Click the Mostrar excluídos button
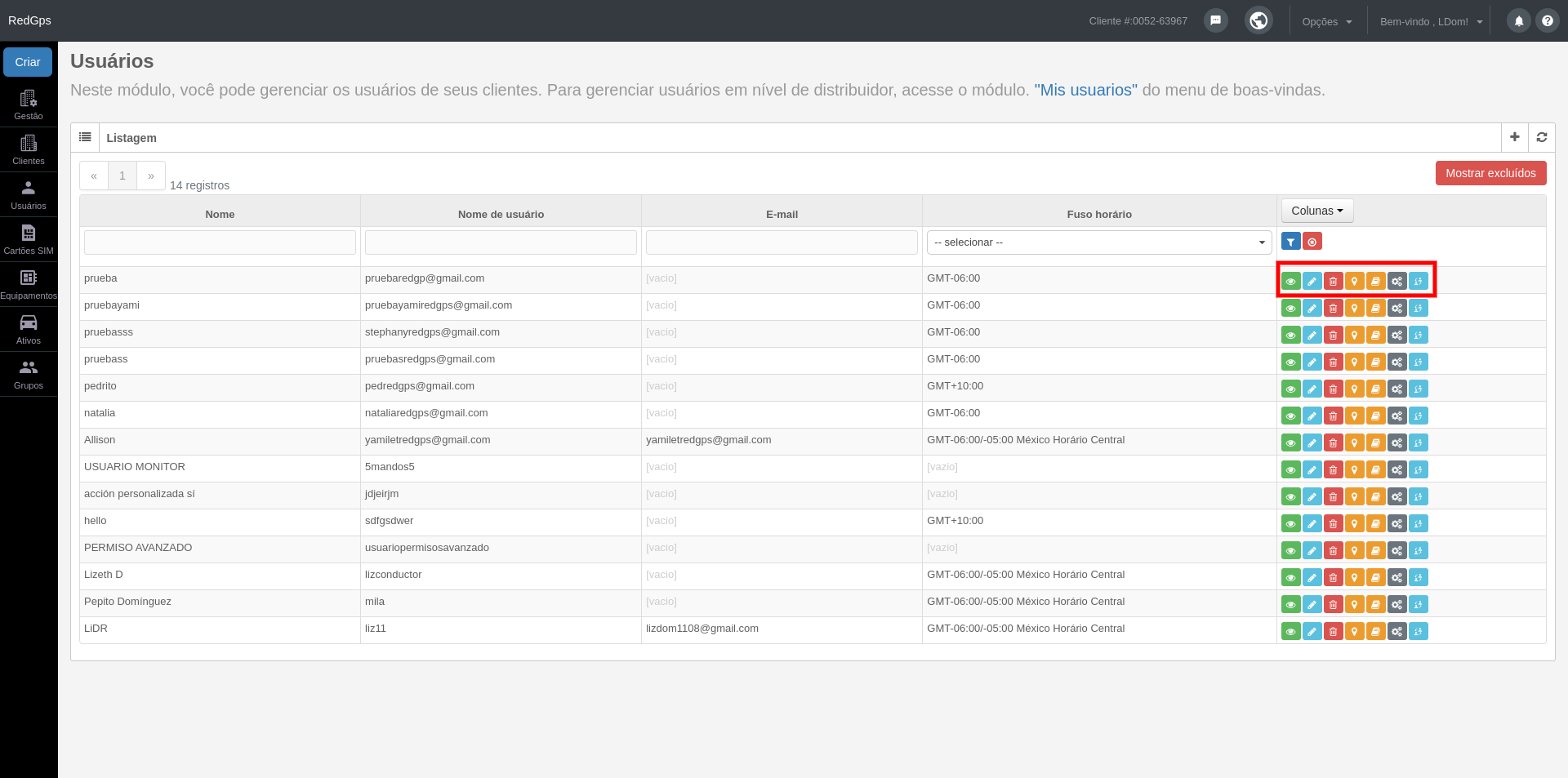This screenshot has width=1568, height=778. (x=1490, y=173)
